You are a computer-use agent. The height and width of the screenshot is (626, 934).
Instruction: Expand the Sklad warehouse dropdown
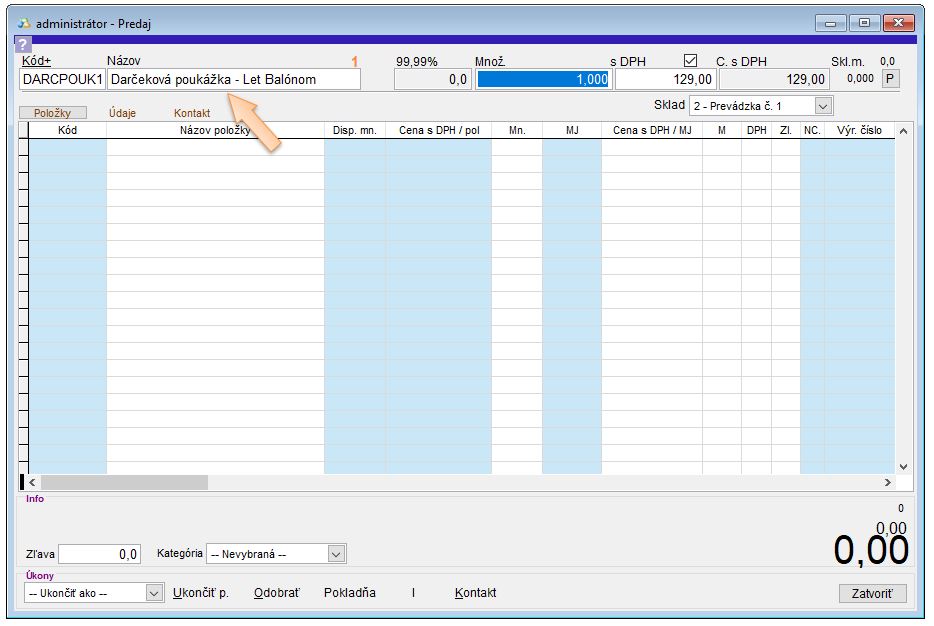tap(823, 106)
